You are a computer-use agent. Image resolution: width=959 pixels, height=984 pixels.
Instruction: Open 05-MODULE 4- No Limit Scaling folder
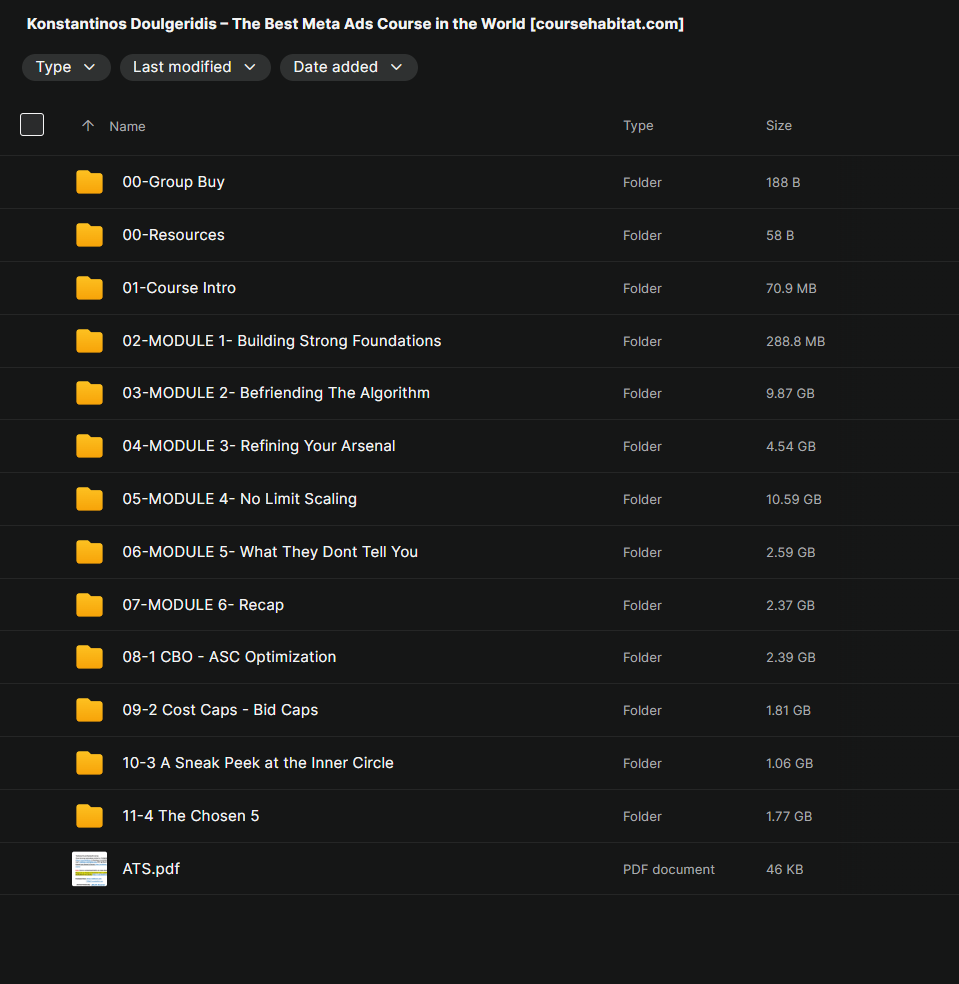pos(239,499)
